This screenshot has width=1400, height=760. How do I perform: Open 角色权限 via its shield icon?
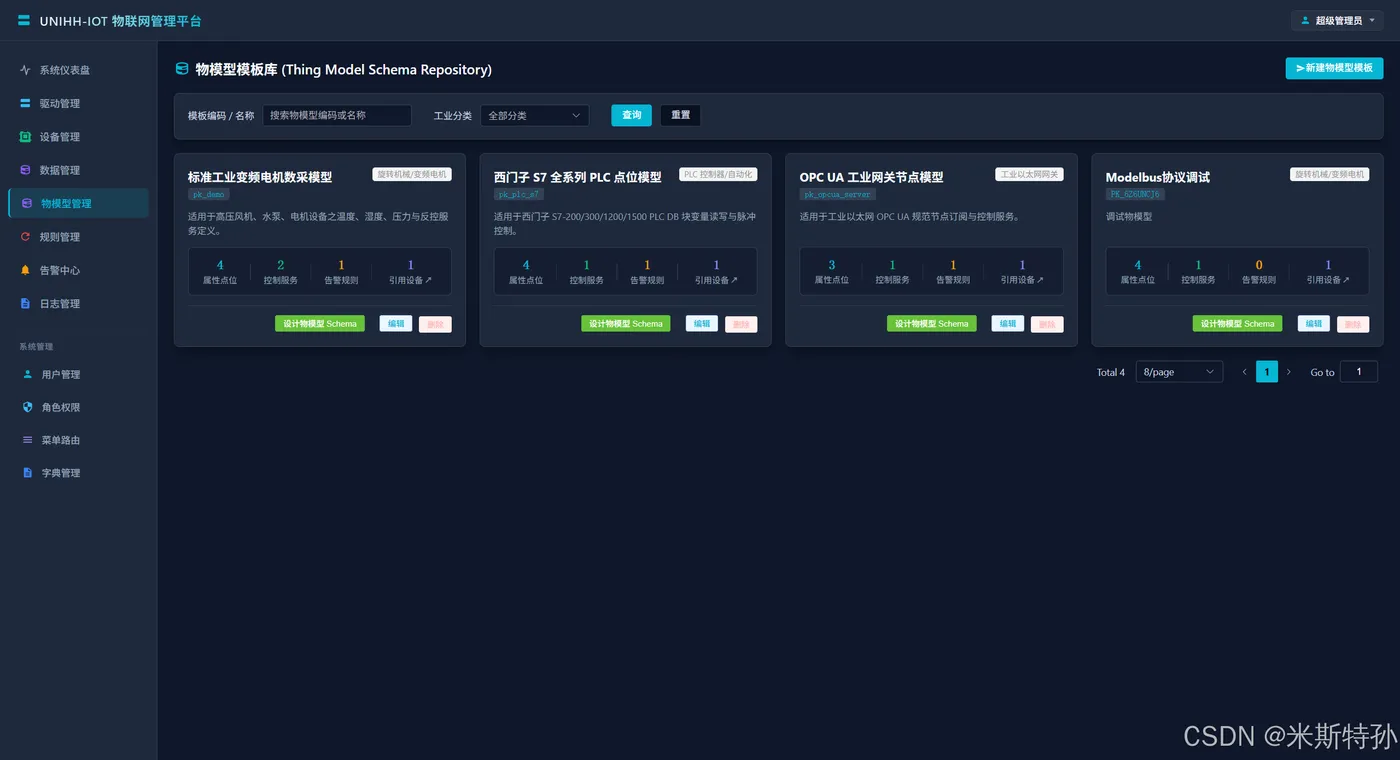point(27,407)
